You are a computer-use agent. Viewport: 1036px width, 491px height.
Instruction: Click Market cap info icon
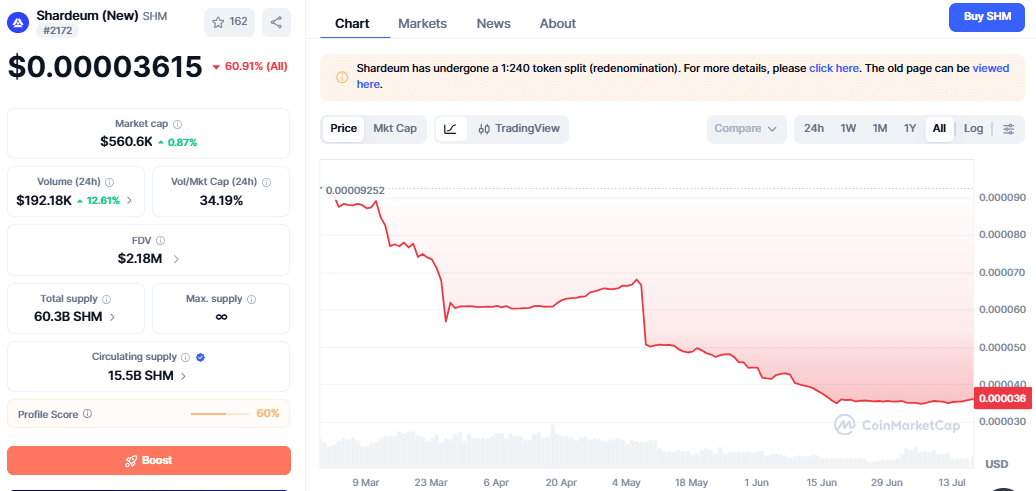point(178,124)
